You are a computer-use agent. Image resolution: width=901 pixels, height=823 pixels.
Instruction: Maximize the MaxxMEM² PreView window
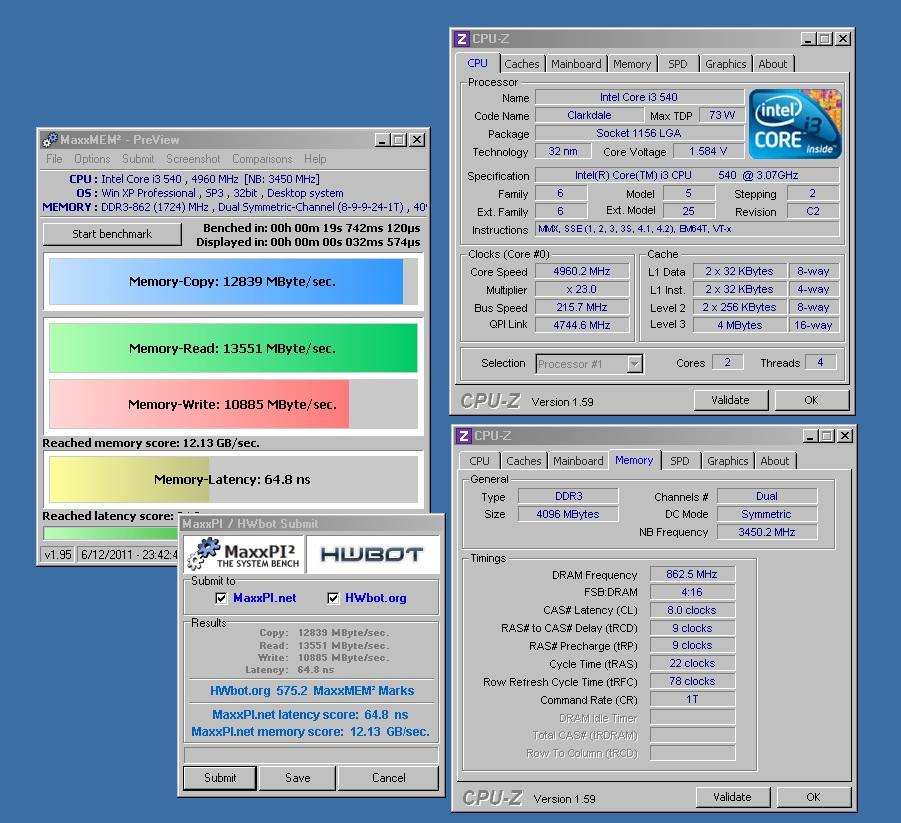pos(399,140)
